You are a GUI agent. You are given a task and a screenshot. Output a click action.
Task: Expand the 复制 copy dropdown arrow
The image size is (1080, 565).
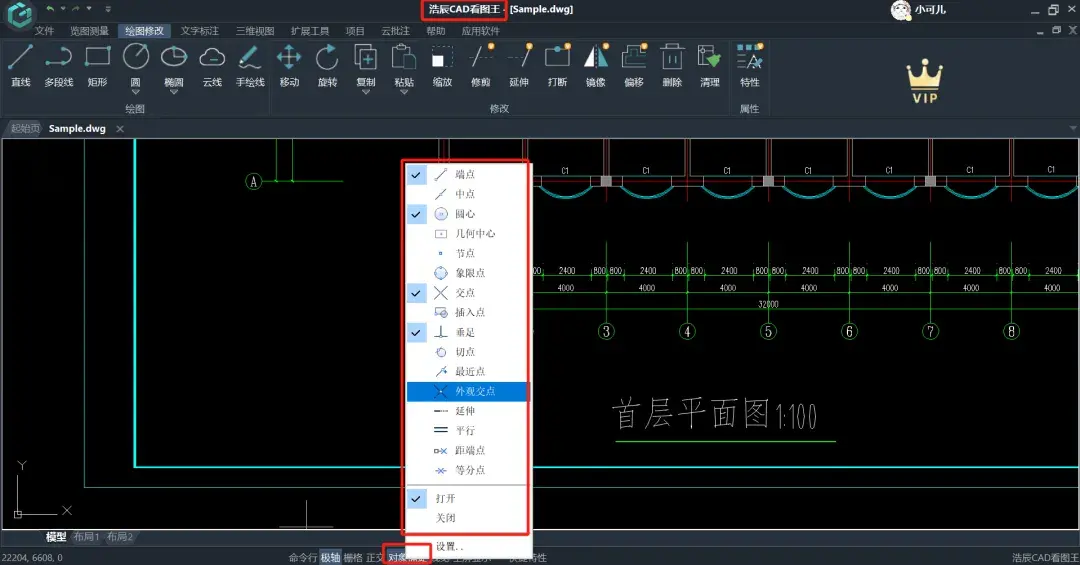pyautogui.click(x=366, y=92)
